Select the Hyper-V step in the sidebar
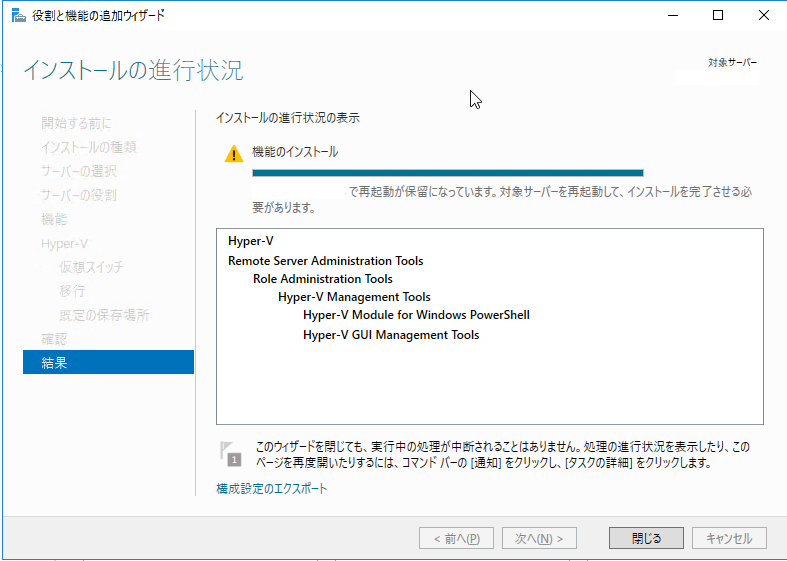 pos(64,244)
